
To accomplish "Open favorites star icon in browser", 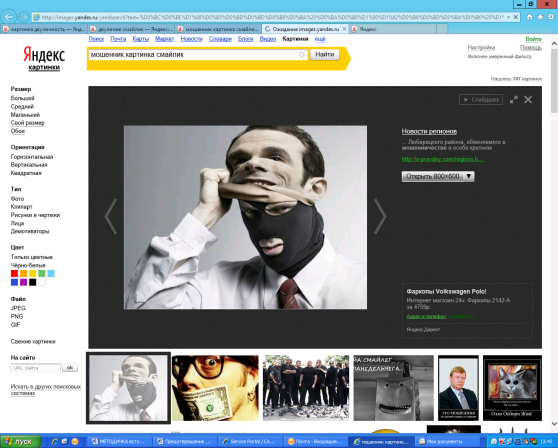I will tap(540, 17).
